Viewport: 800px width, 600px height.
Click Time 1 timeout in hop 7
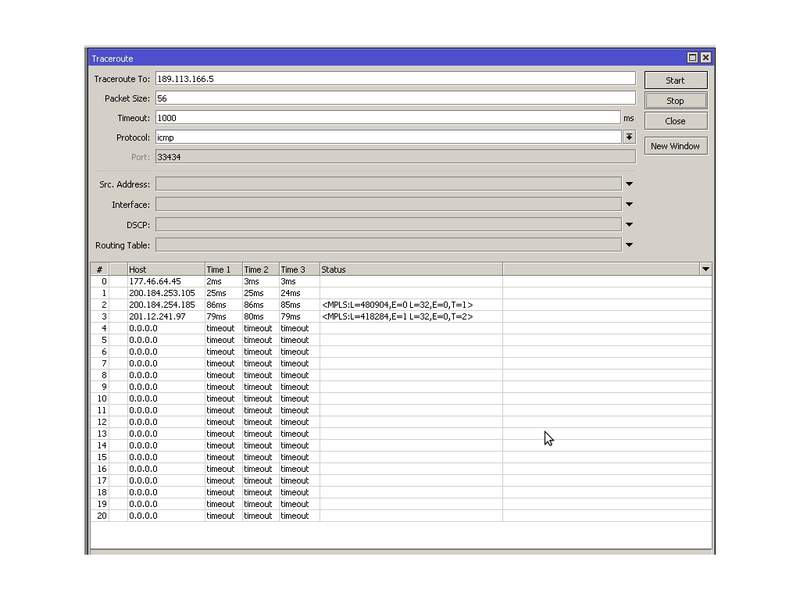coord(220,364)
